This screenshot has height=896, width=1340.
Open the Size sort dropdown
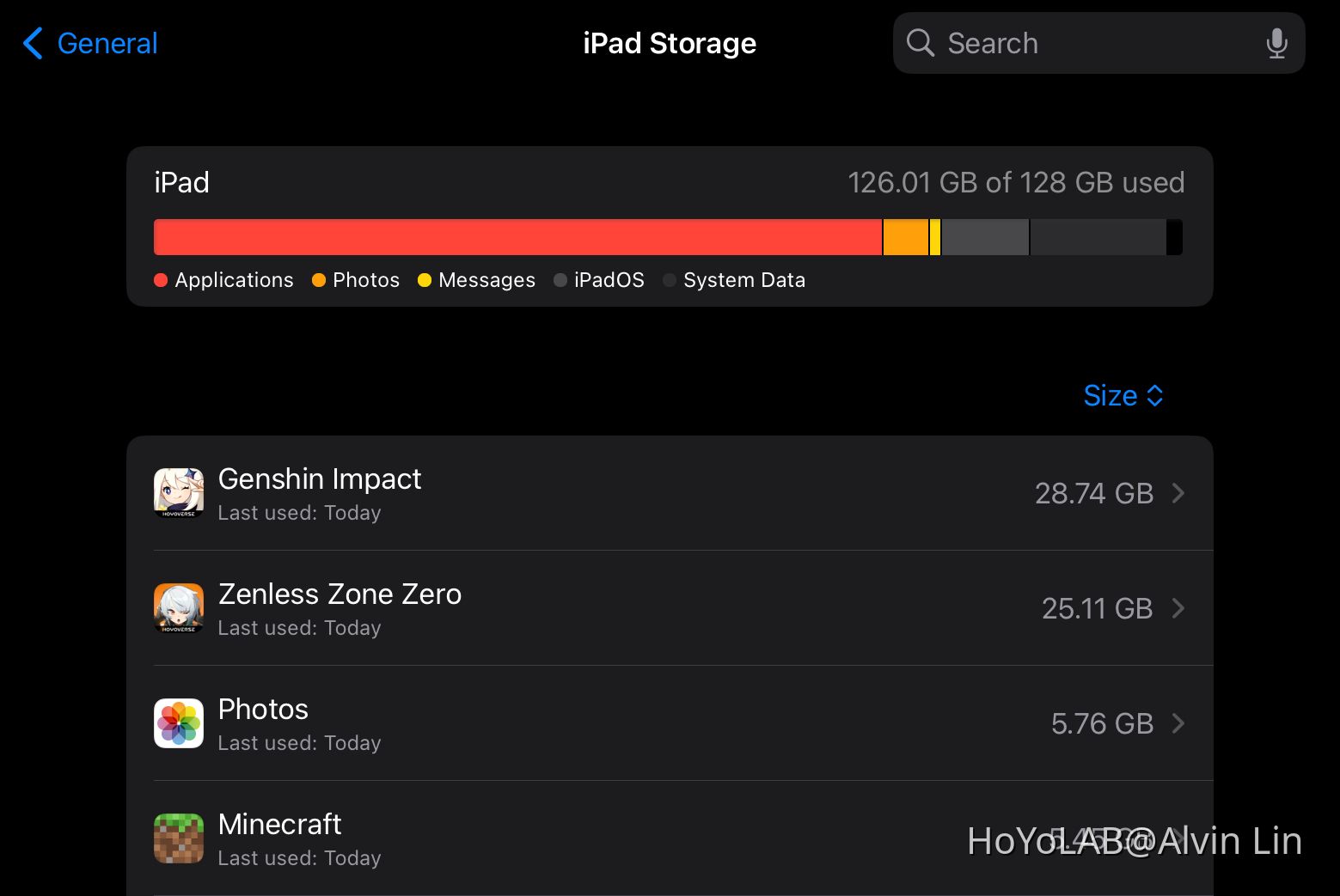click(1123, 395)
